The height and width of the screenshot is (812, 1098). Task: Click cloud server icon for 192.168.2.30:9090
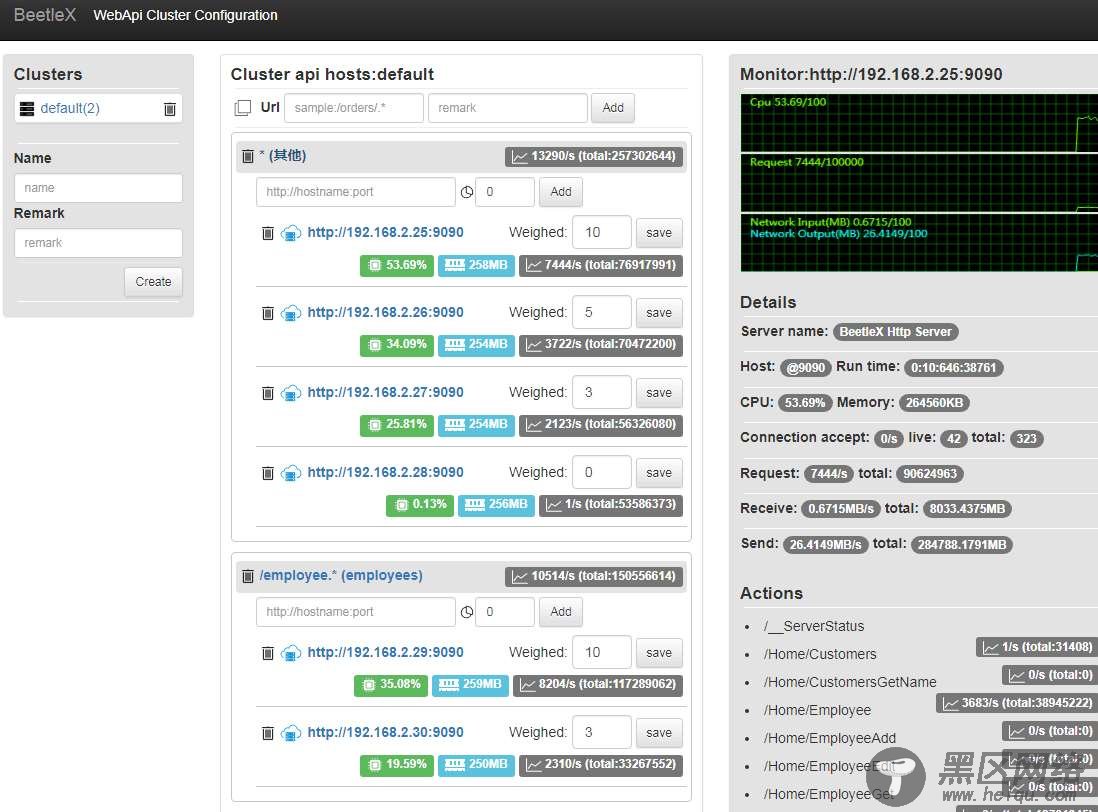point(291,734)
